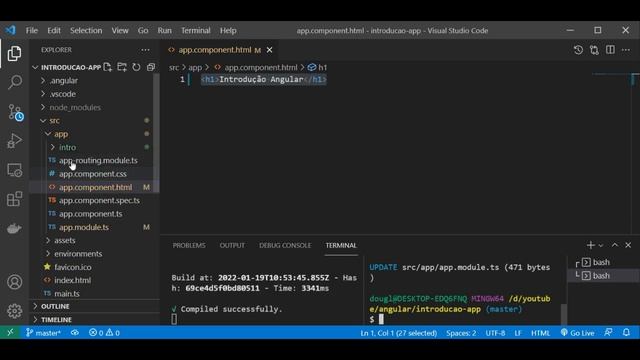Change indentation Spaces: 2
Viewport: 640px width, 360px height.
(x=461, y=333)
